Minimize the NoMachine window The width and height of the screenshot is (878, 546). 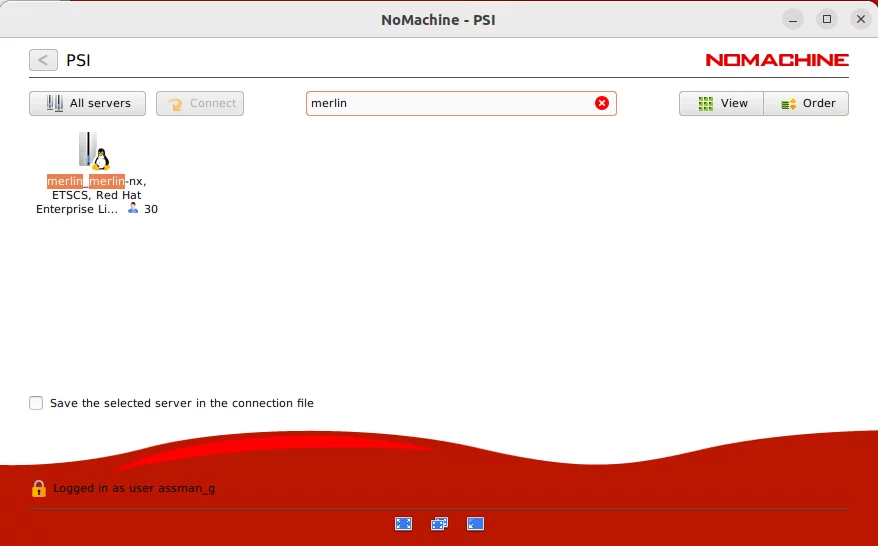(792, 19)
